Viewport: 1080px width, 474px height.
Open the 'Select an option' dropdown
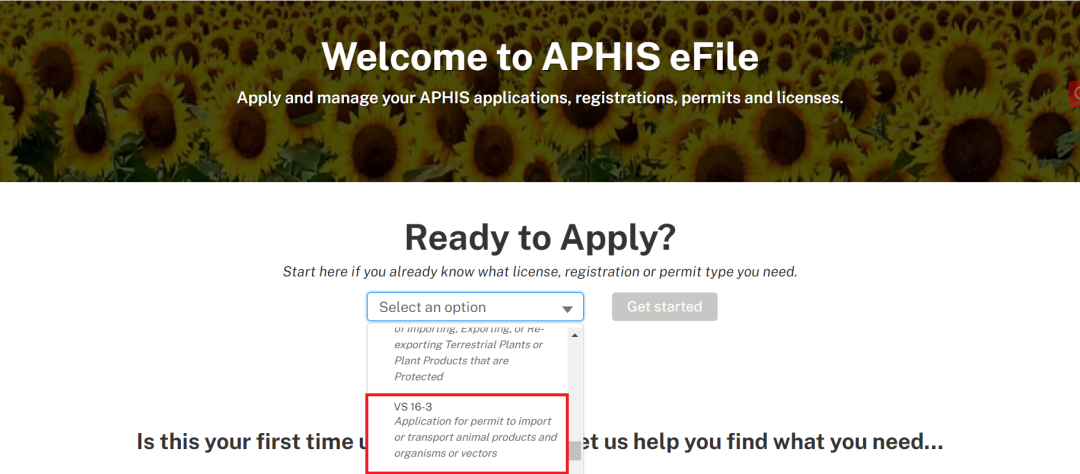click(x=474, y=307)
